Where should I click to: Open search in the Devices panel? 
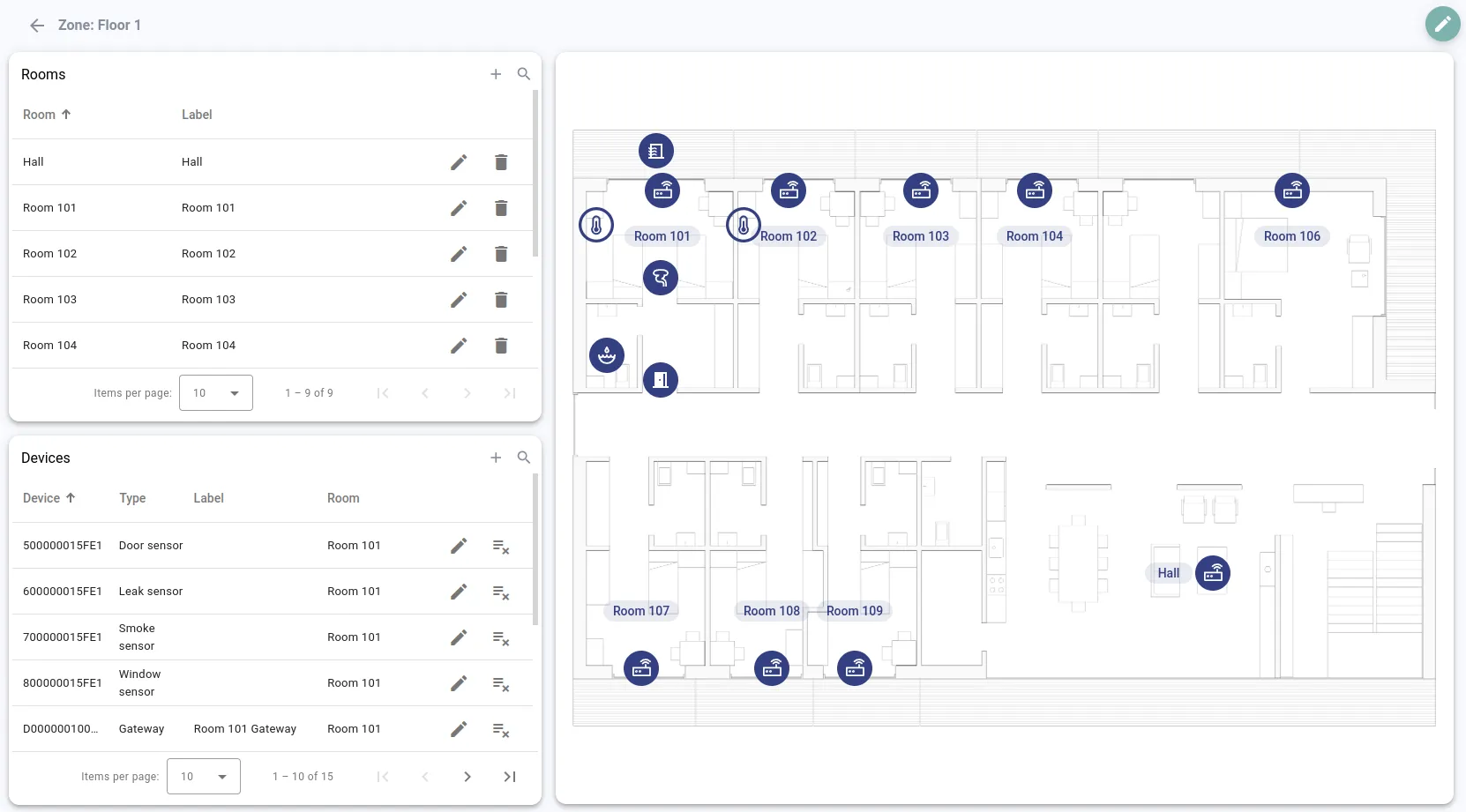524,458
